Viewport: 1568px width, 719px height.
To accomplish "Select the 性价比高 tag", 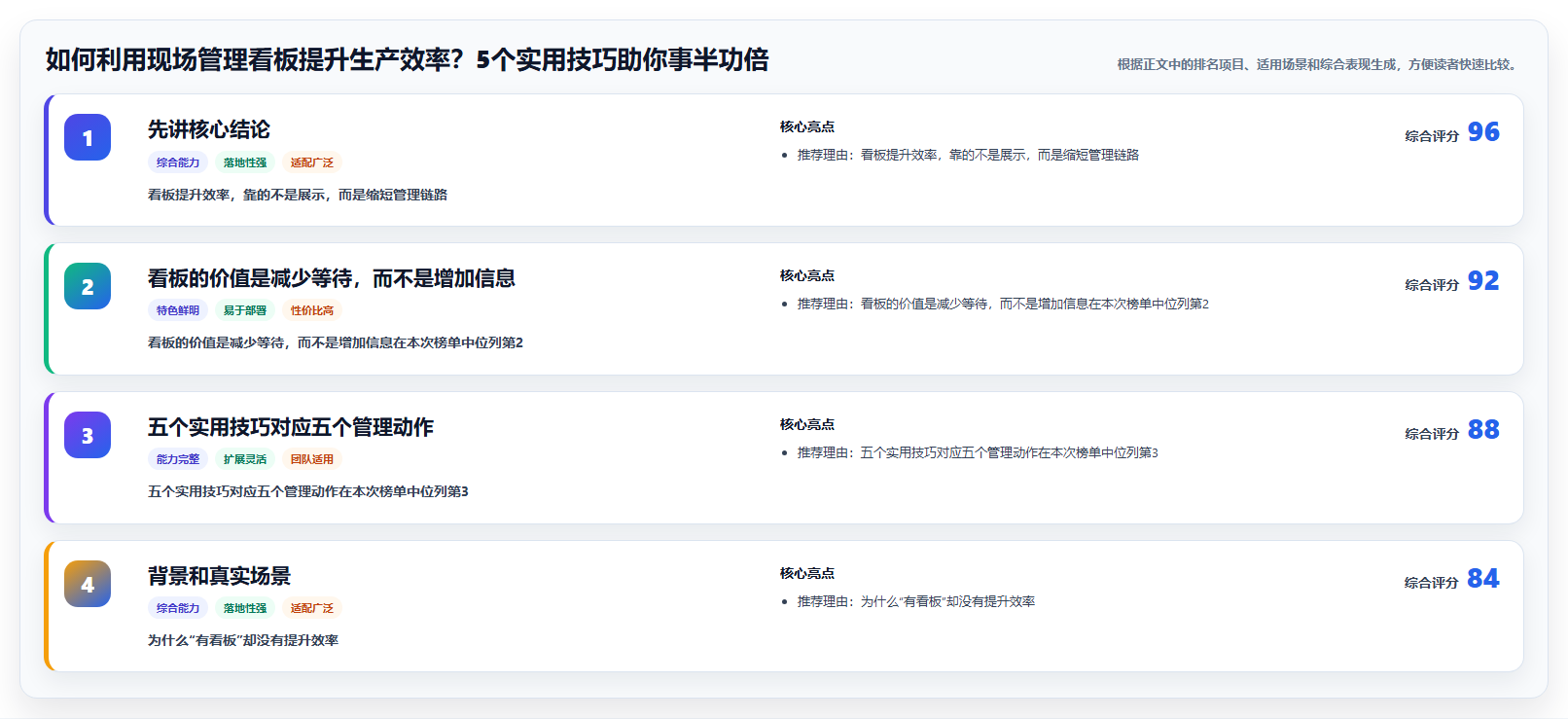I will [x=312, y=310].
